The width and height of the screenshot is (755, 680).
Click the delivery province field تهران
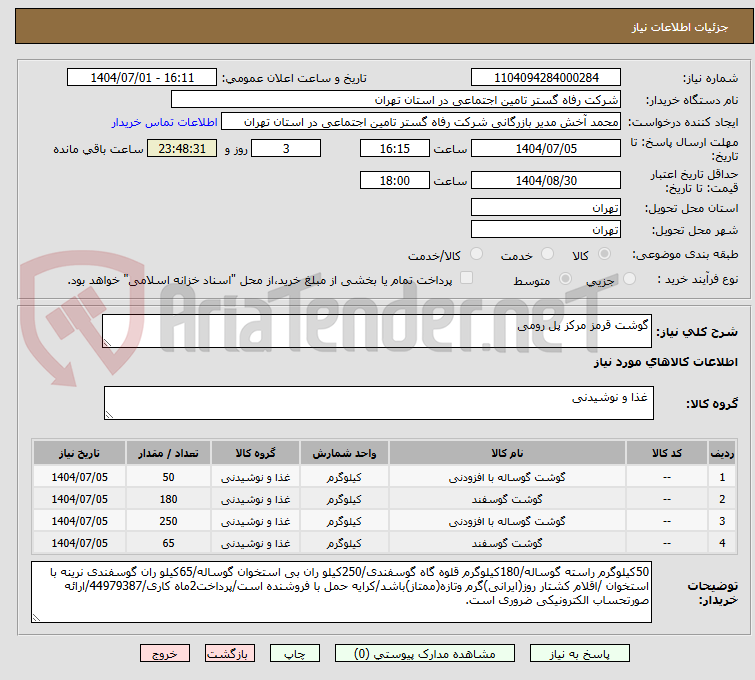(546, 208)
